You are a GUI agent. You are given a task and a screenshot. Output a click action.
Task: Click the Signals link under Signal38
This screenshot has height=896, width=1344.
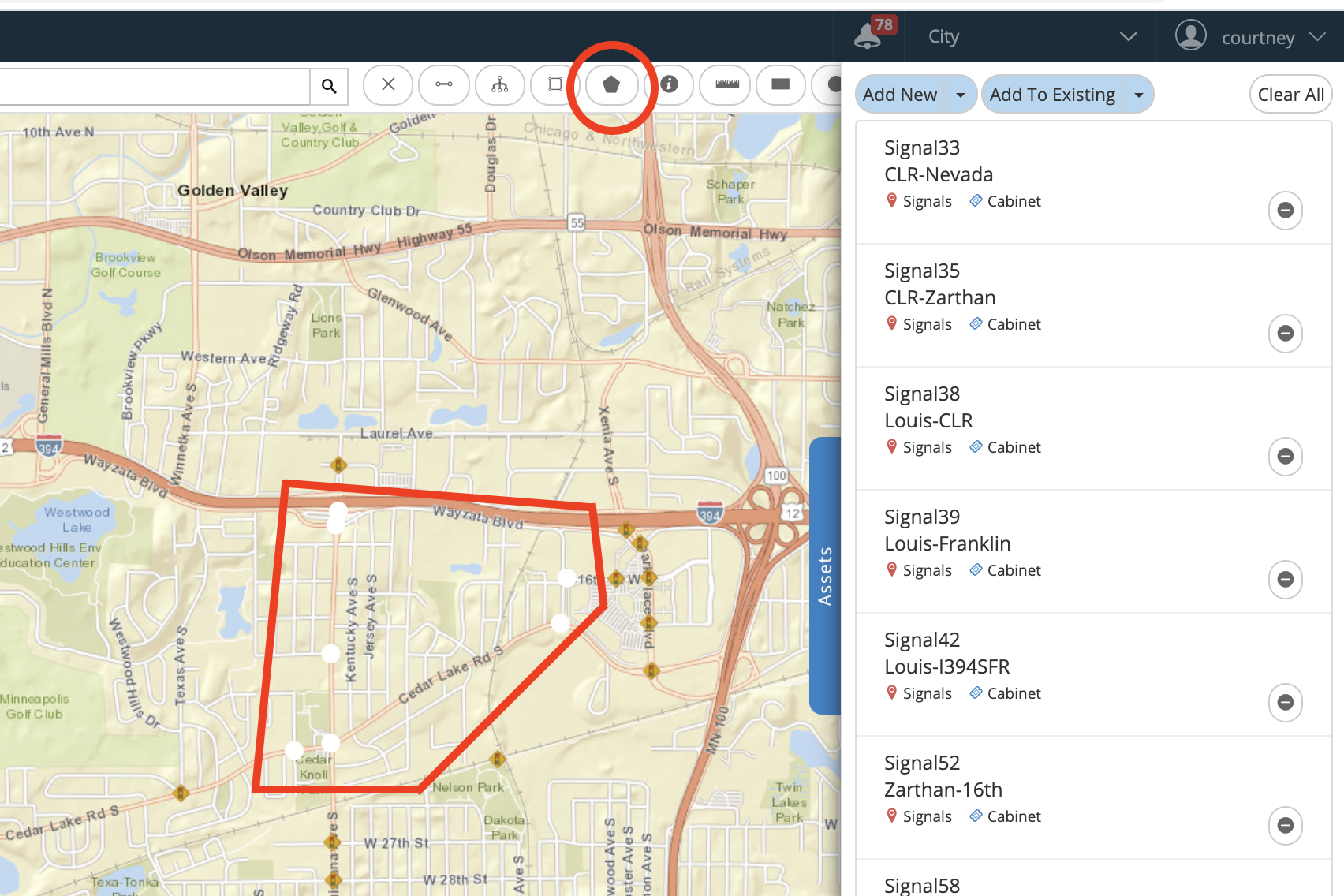(x=927, y=447)
